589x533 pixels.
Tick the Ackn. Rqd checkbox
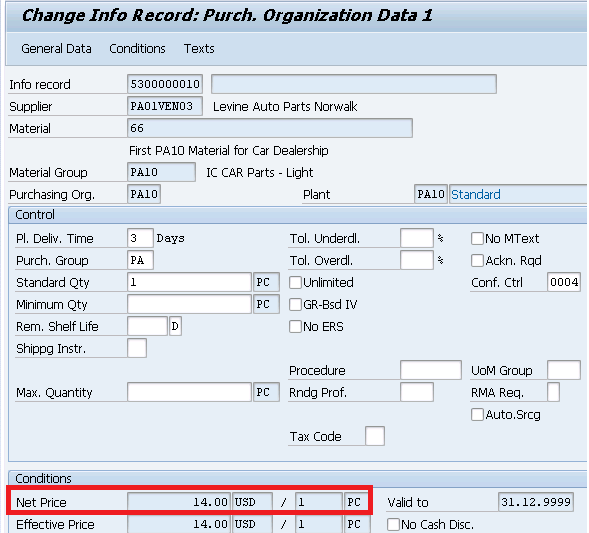click(477, 260)
